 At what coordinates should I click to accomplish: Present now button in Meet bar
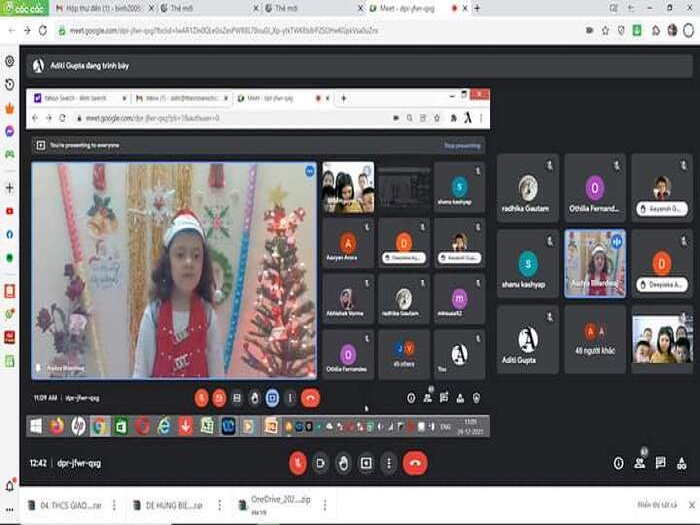coord(366,463)
